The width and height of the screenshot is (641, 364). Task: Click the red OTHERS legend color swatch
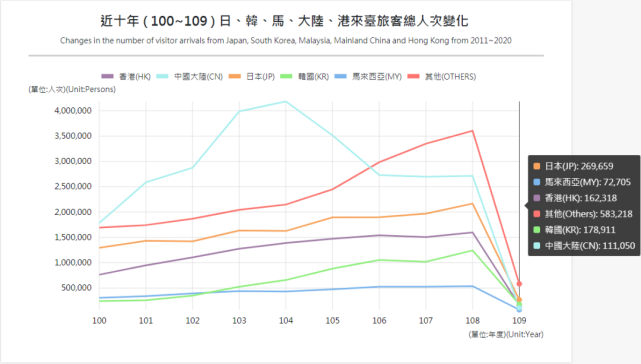(x=414, y=76)
